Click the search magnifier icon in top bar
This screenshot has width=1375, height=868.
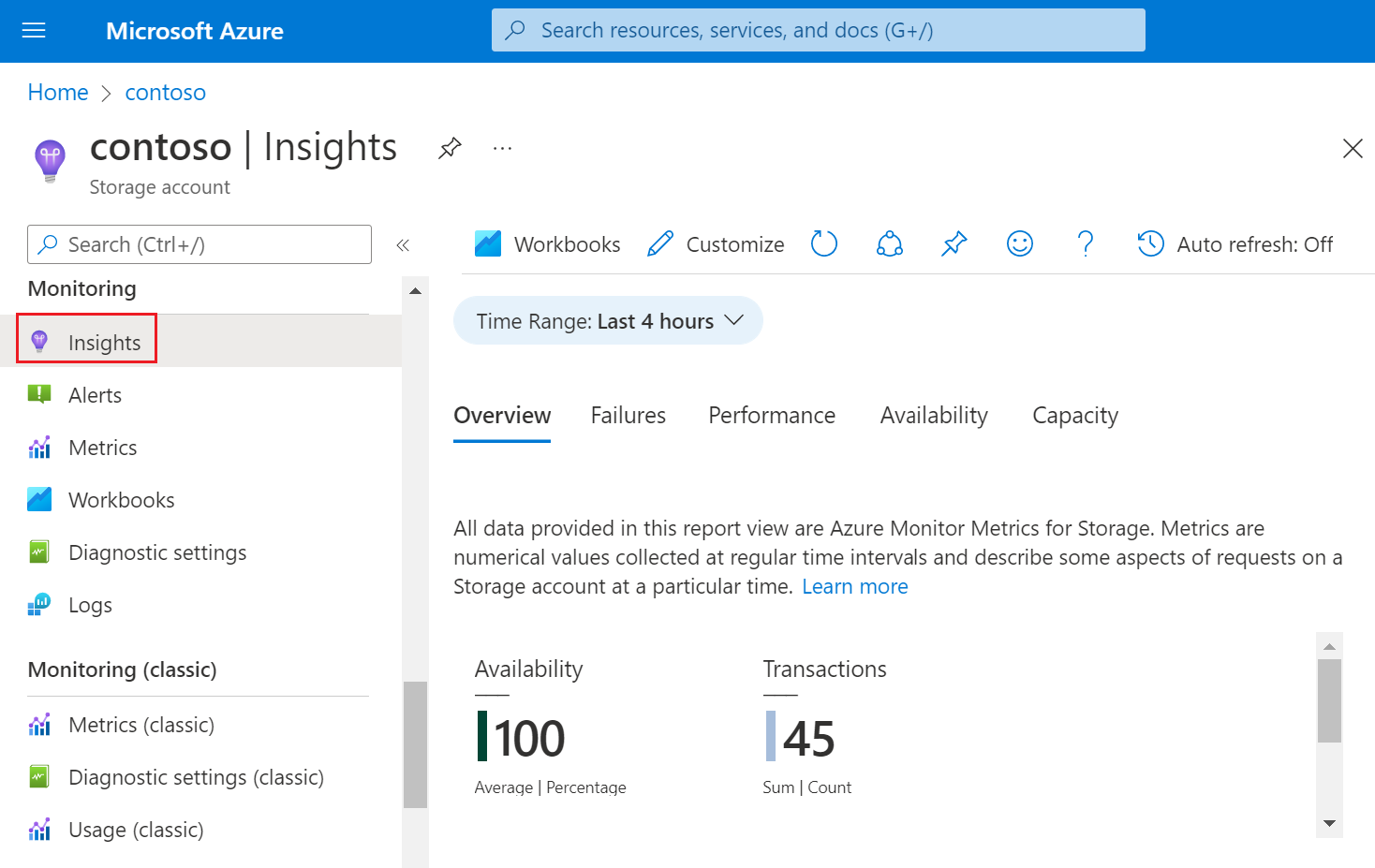515,30
